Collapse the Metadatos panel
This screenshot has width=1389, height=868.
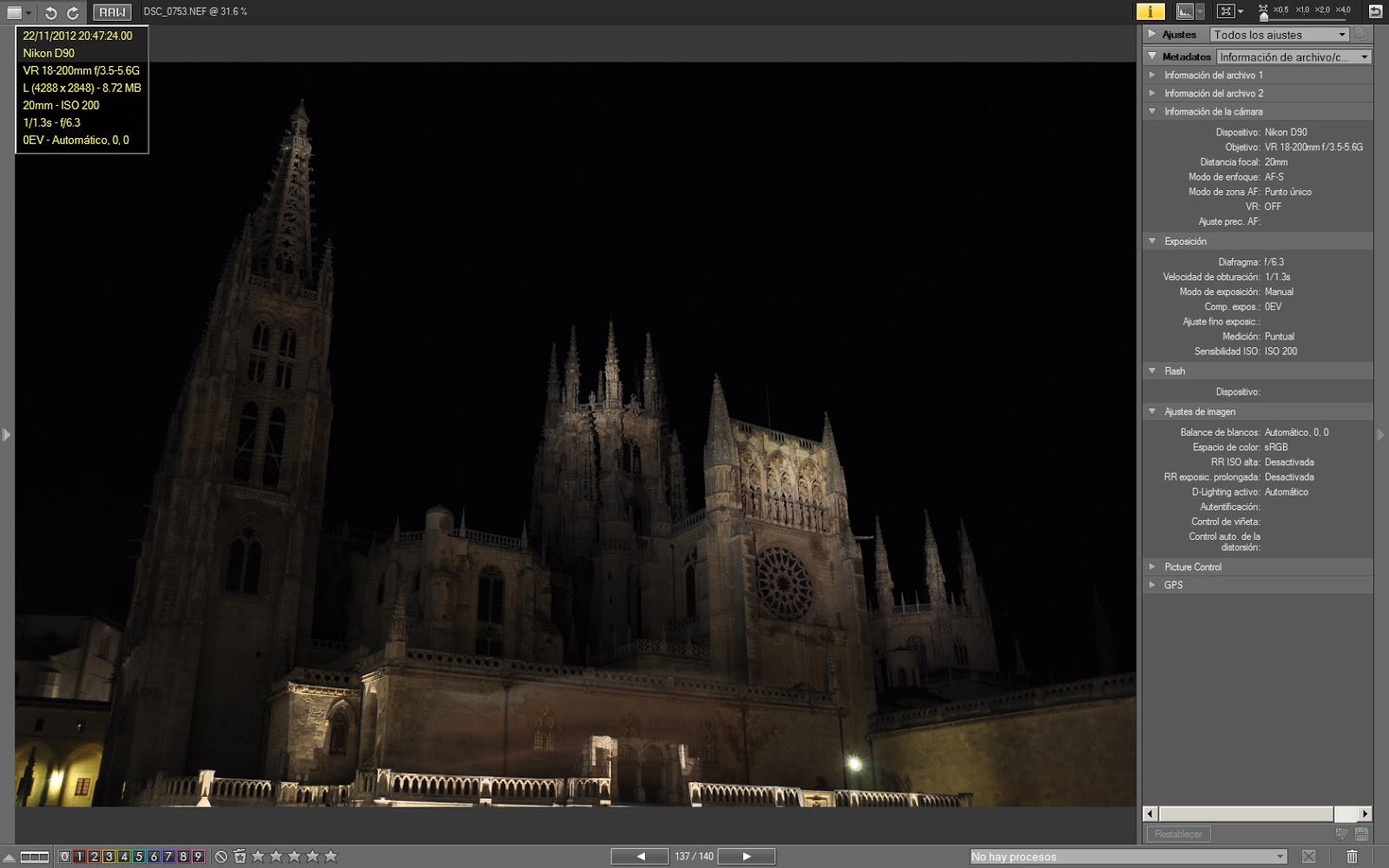1152,56
